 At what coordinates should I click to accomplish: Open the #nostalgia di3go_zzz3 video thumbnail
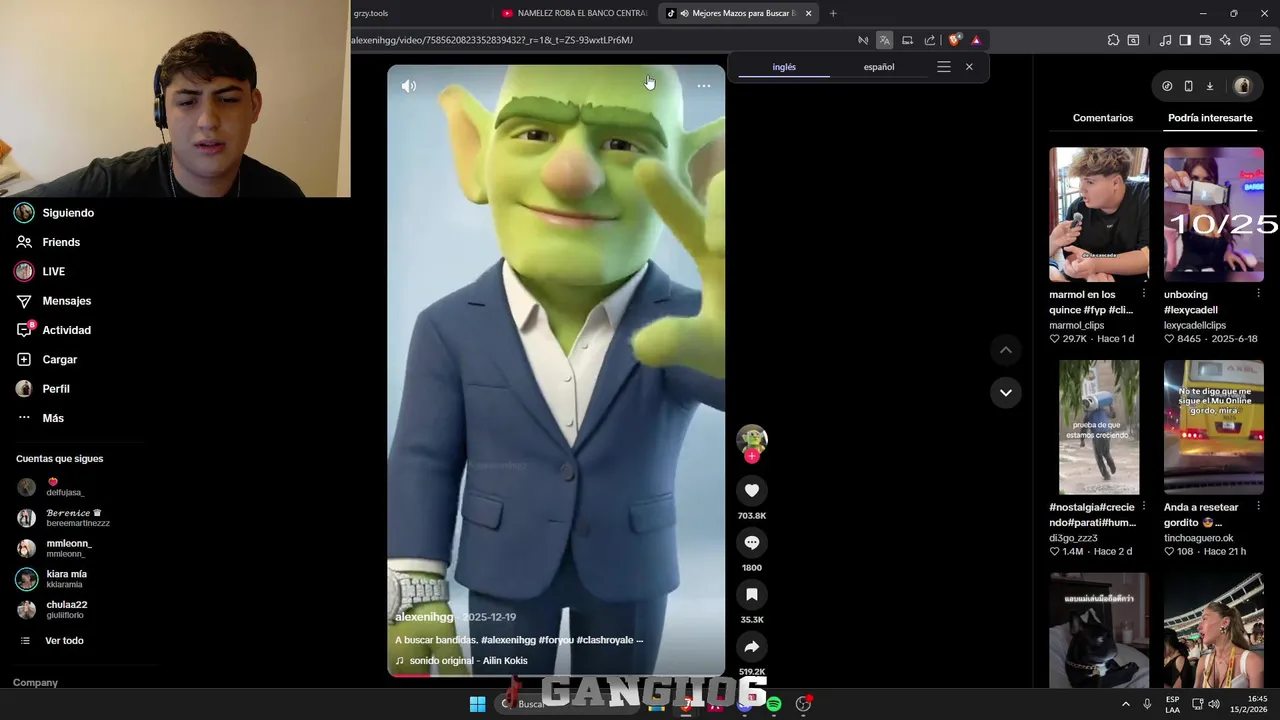click(1099, 427)
